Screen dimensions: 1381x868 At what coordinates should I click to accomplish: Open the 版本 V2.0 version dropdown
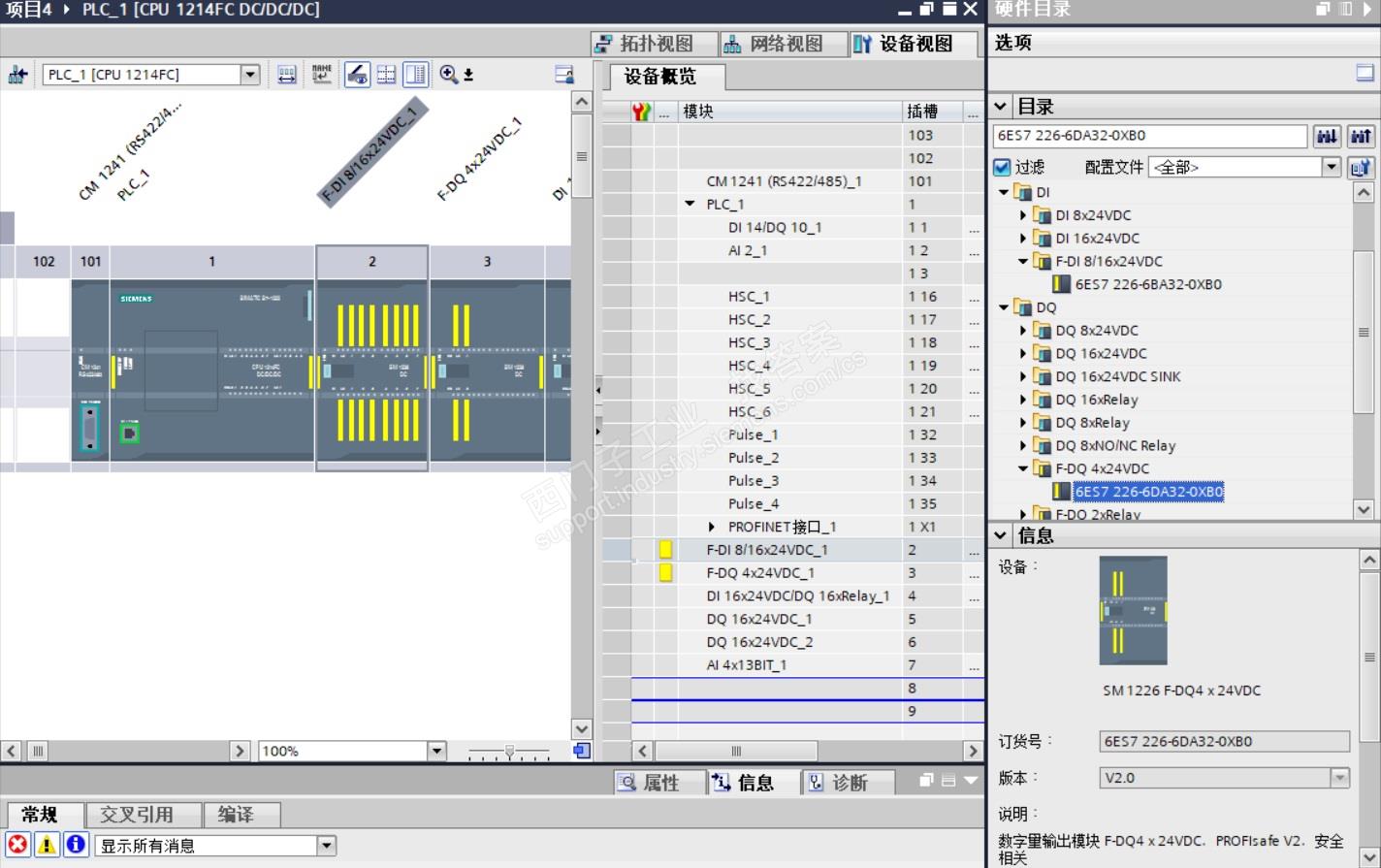(1339, 778)
